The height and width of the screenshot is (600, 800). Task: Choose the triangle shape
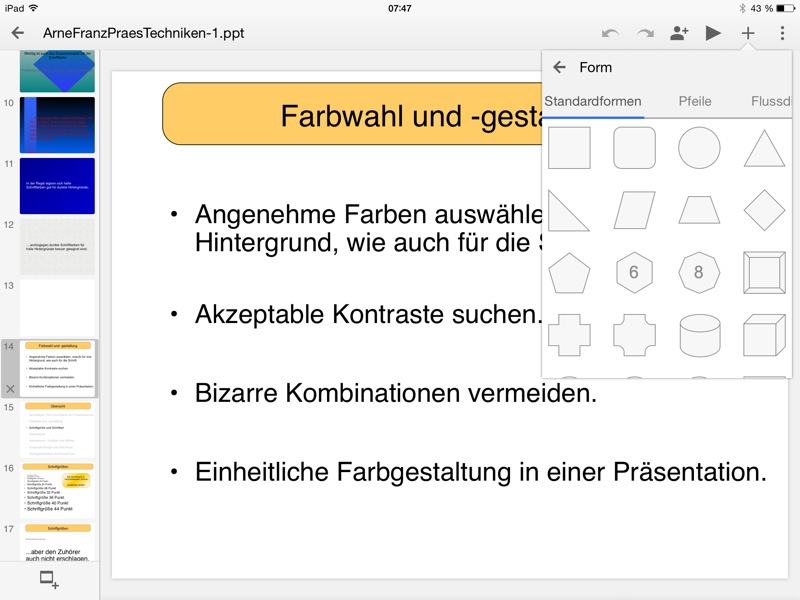pos(764,148)
